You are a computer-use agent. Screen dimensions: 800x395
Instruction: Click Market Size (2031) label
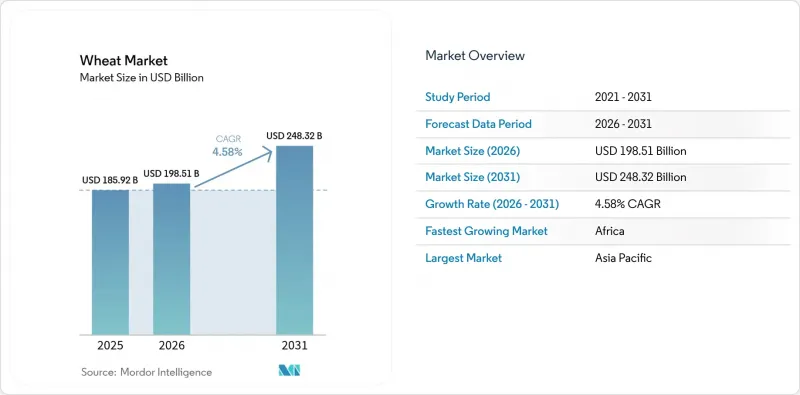[472, 178]
